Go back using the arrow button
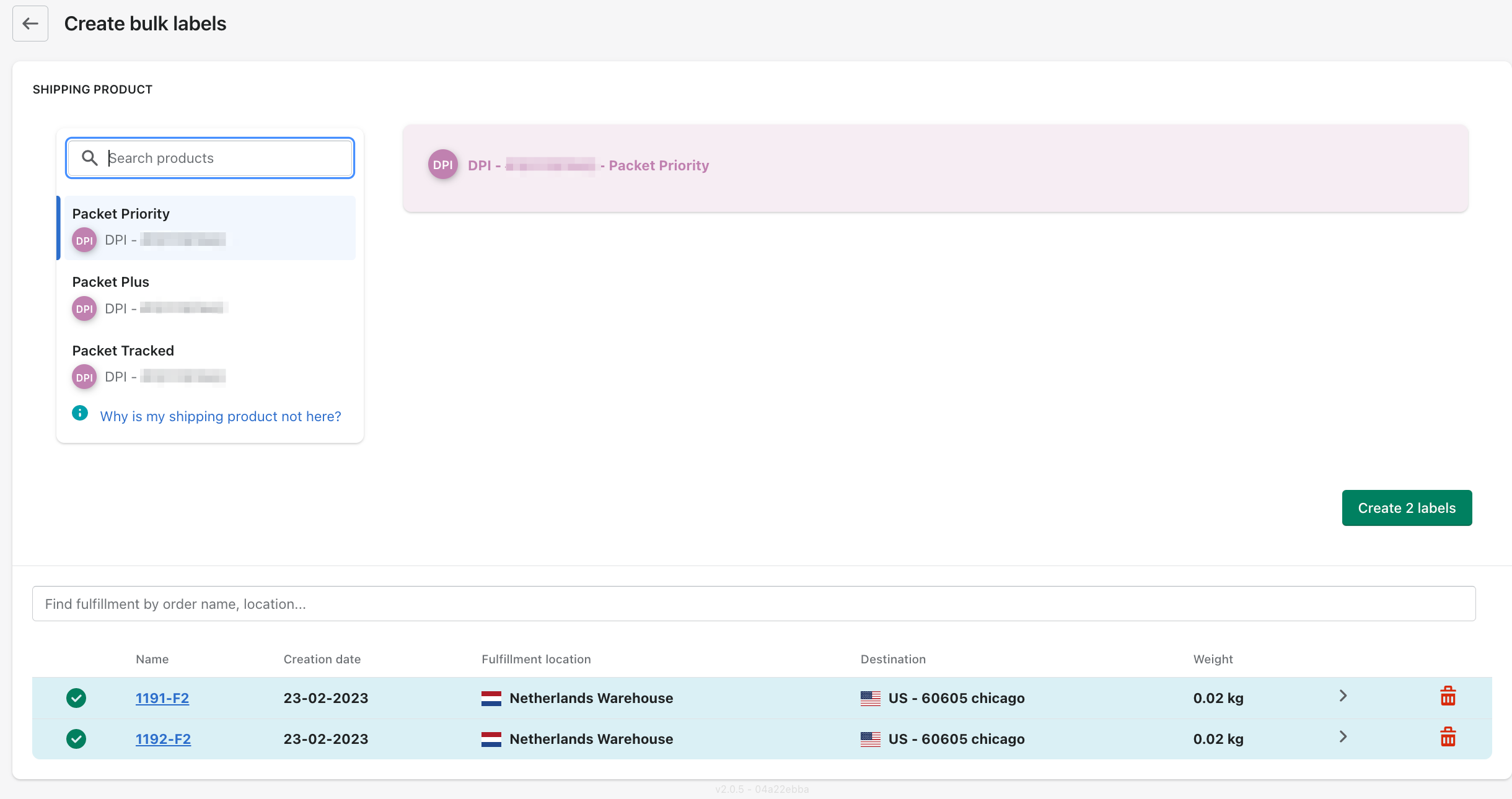This screenshot has height=799, width=1512. click(30, 24)
